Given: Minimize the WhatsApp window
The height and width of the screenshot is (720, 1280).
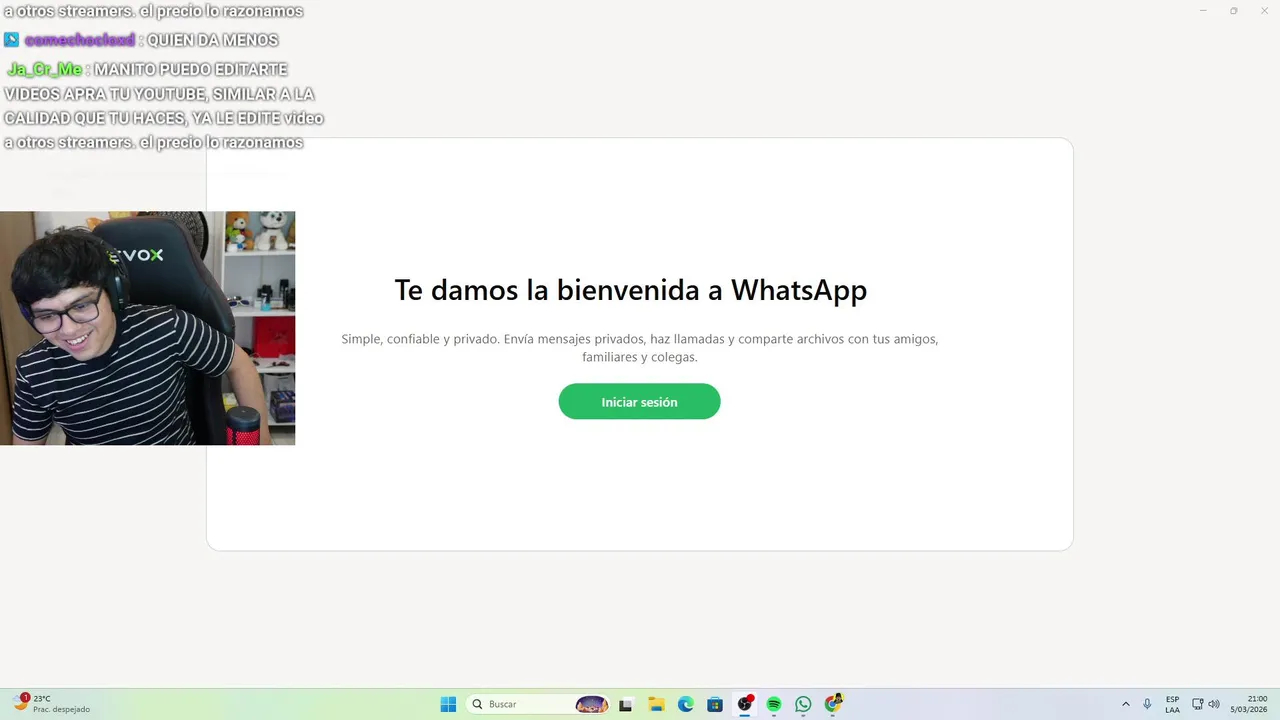Looking at the screenshot, I should point(1203,11).
